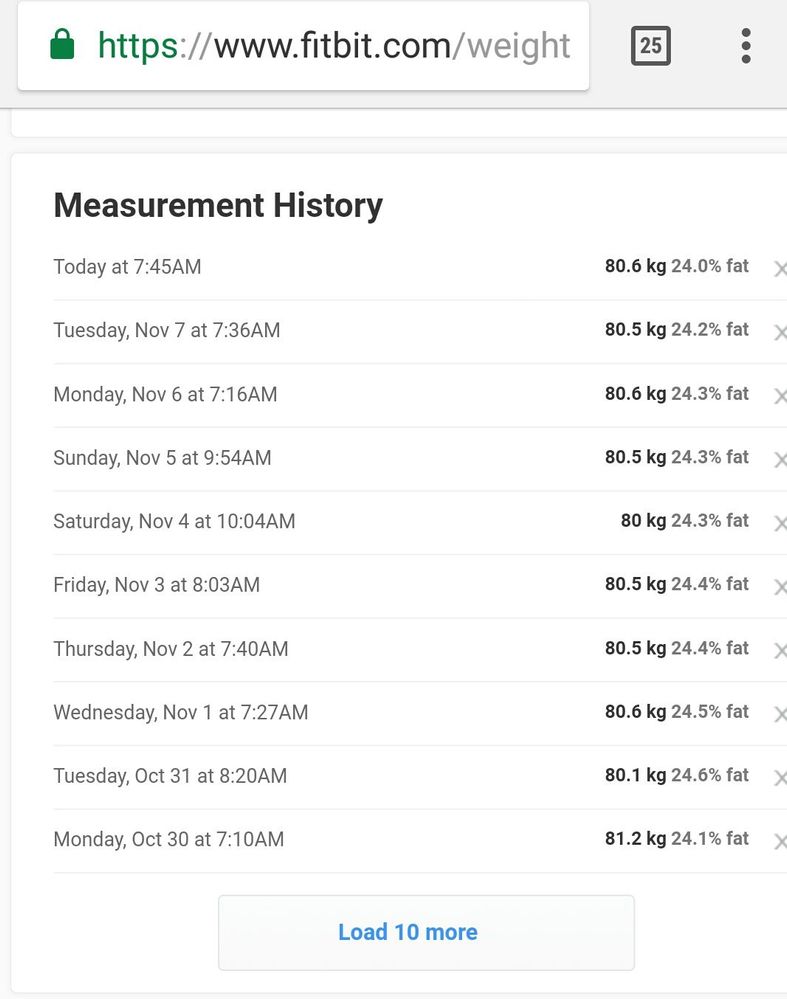This screenshot has width=787, height=999.
Task: Delete the Friday, Nov 3 measurement
Action: point(779,586)
